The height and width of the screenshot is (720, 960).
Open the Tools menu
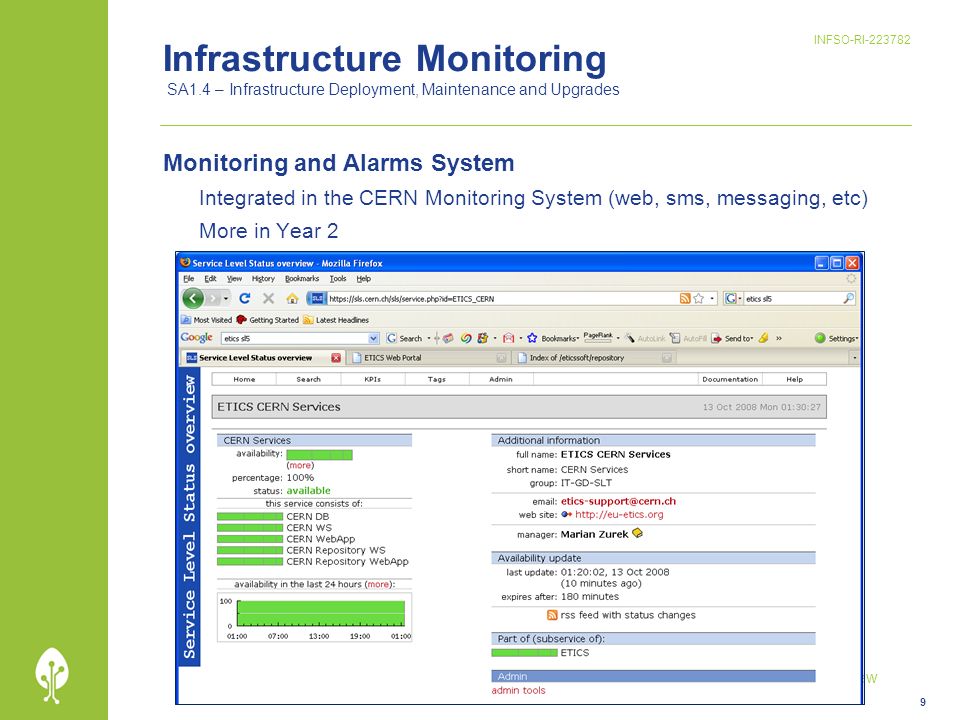(338, 279)
